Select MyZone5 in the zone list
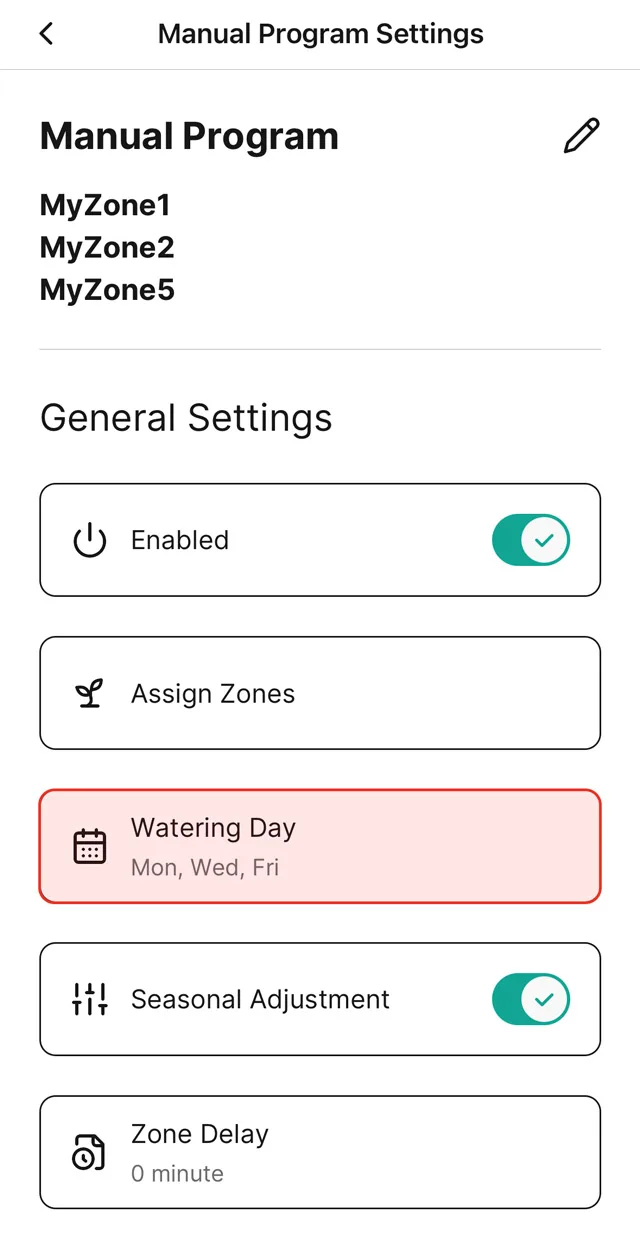 pos(107,290)
